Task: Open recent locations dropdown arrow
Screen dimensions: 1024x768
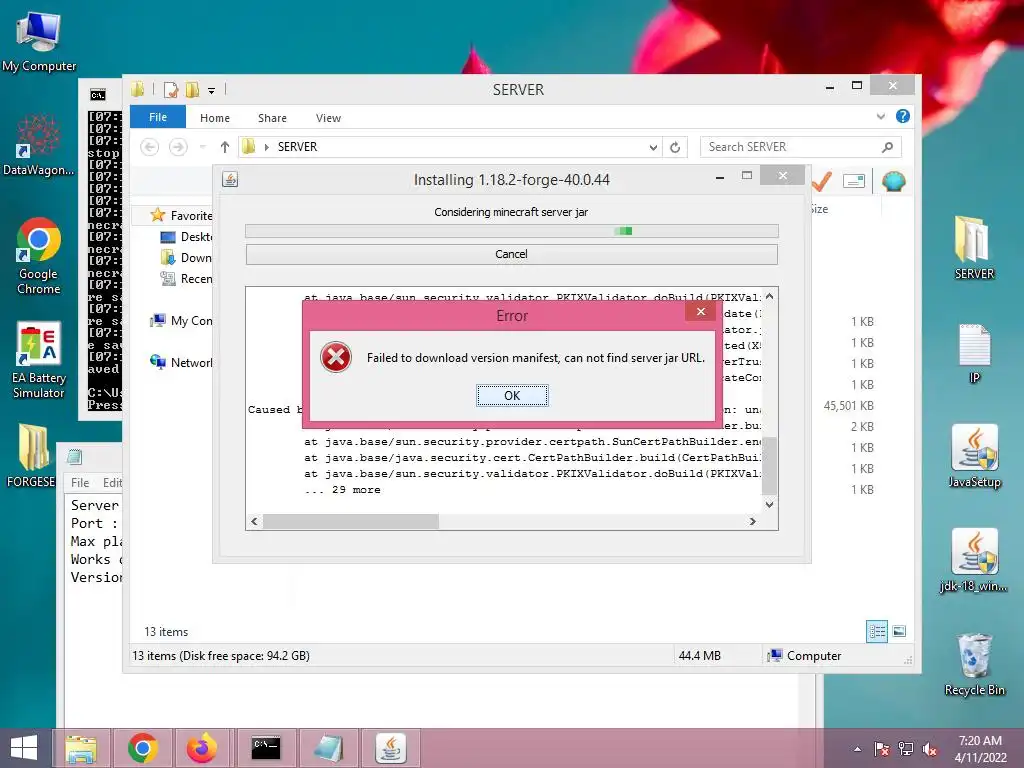Action: [202, 147]
